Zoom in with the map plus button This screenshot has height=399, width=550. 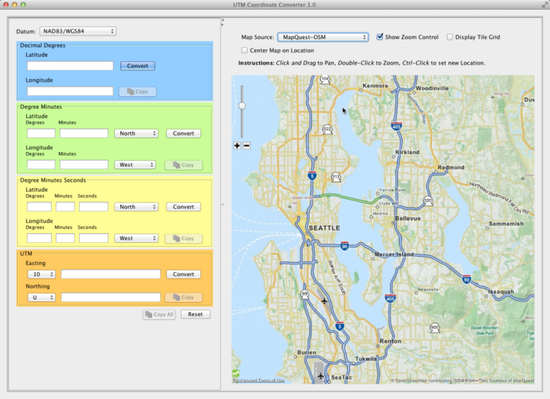click(x=237, y=146)
